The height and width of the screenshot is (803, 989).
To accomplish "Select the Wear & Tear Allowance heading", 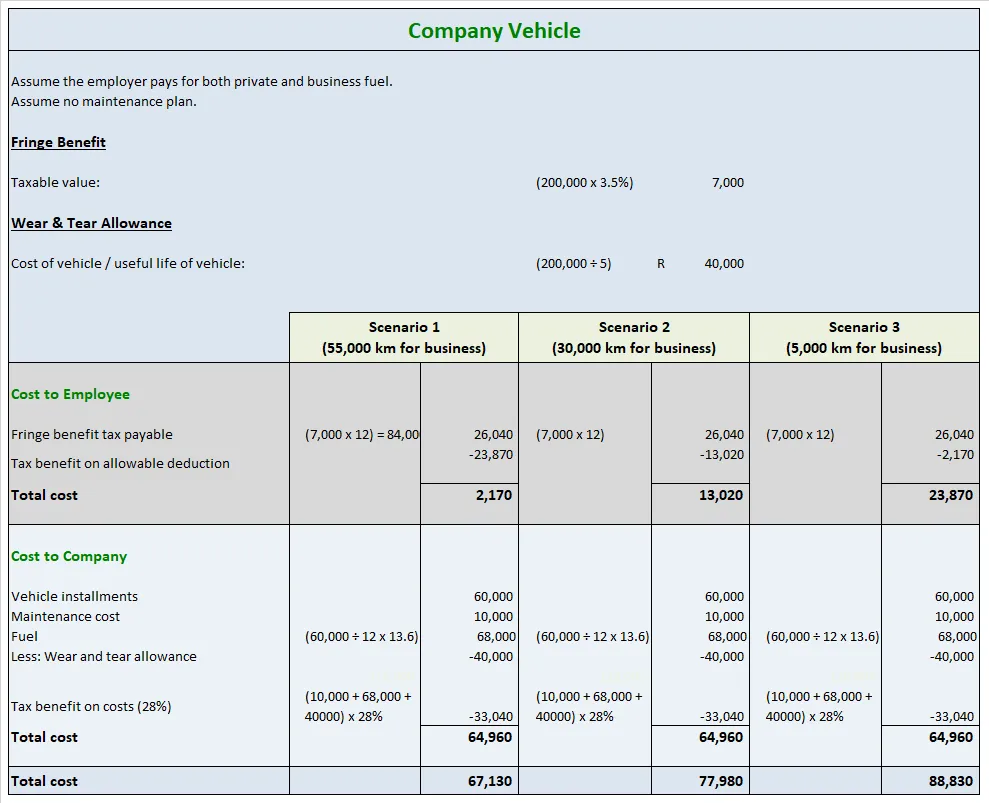I will (91, 222).
